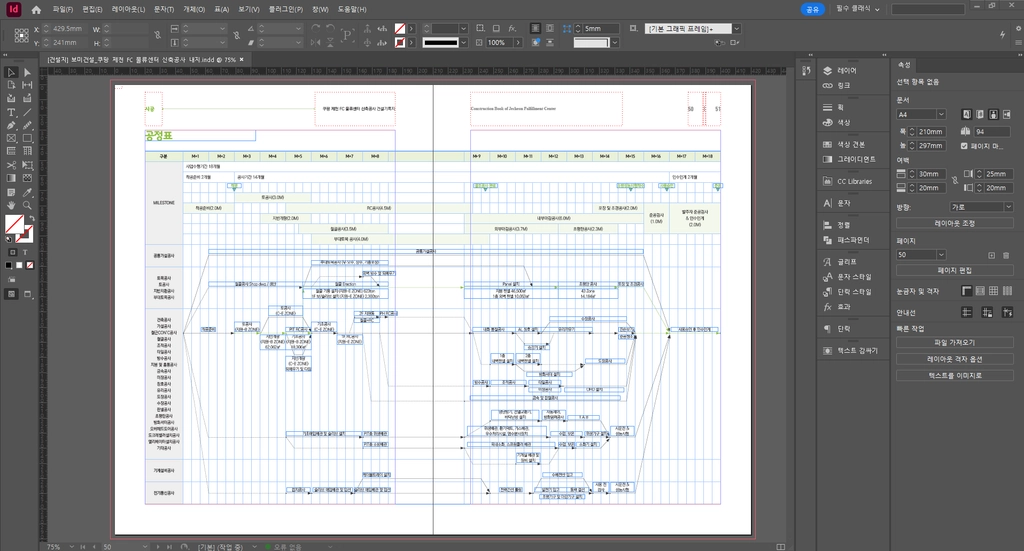
Task: Select the Hand tool
Action: coord(11,206)
